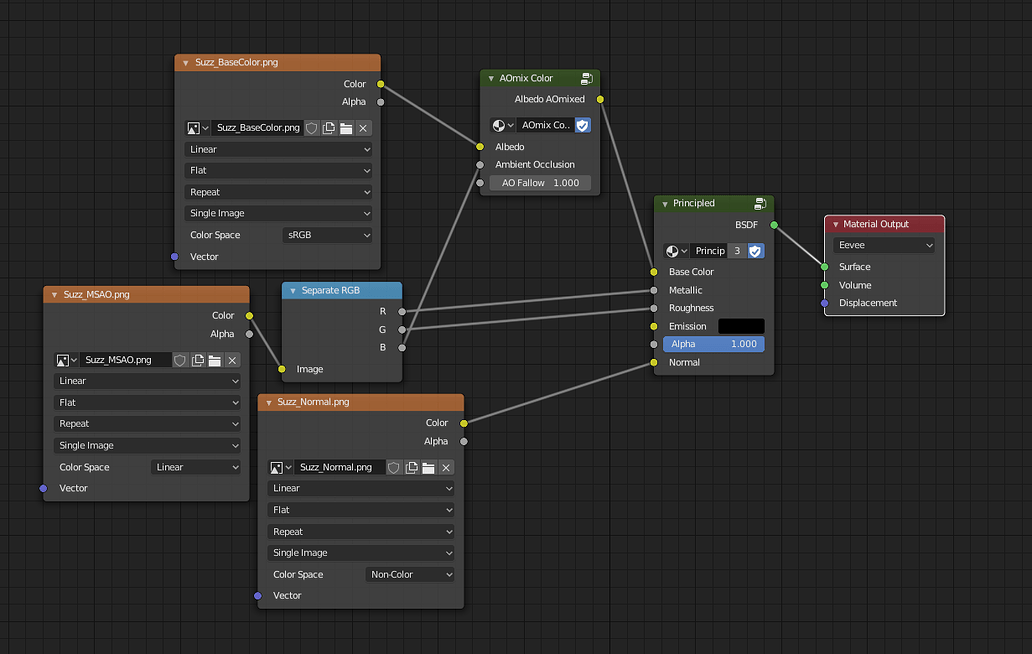Click Suzz_MSAO.png image name field
The image size is (1032, 654).
tap(126, 360)
